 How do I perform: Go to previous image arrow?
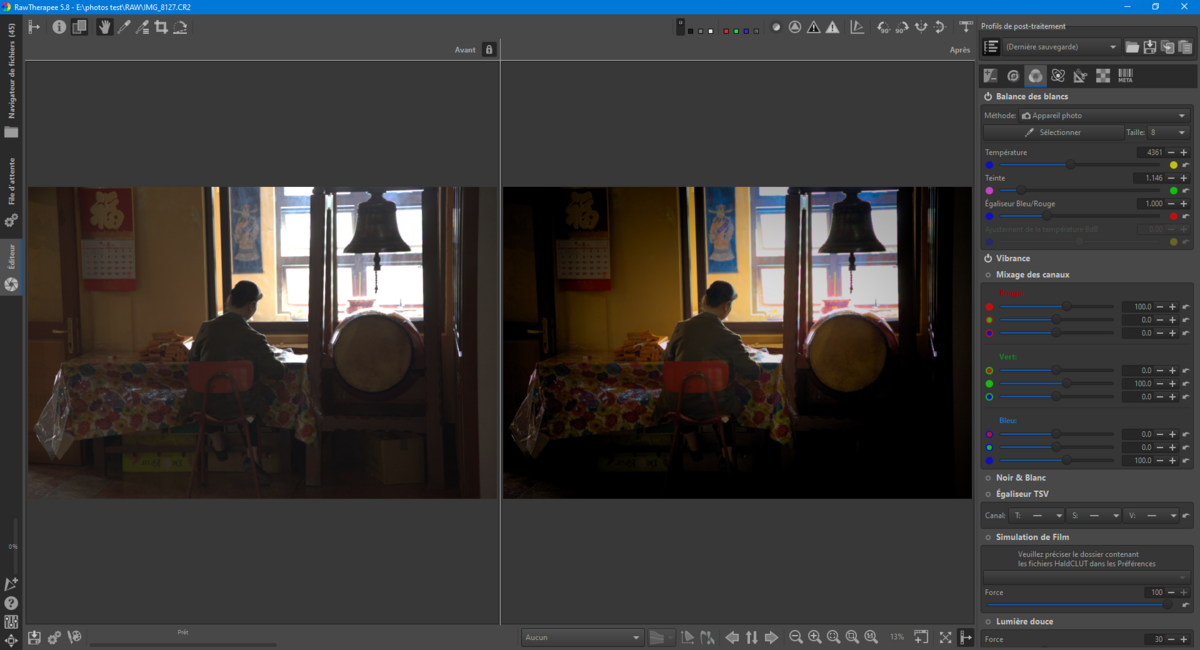(732, 637)
